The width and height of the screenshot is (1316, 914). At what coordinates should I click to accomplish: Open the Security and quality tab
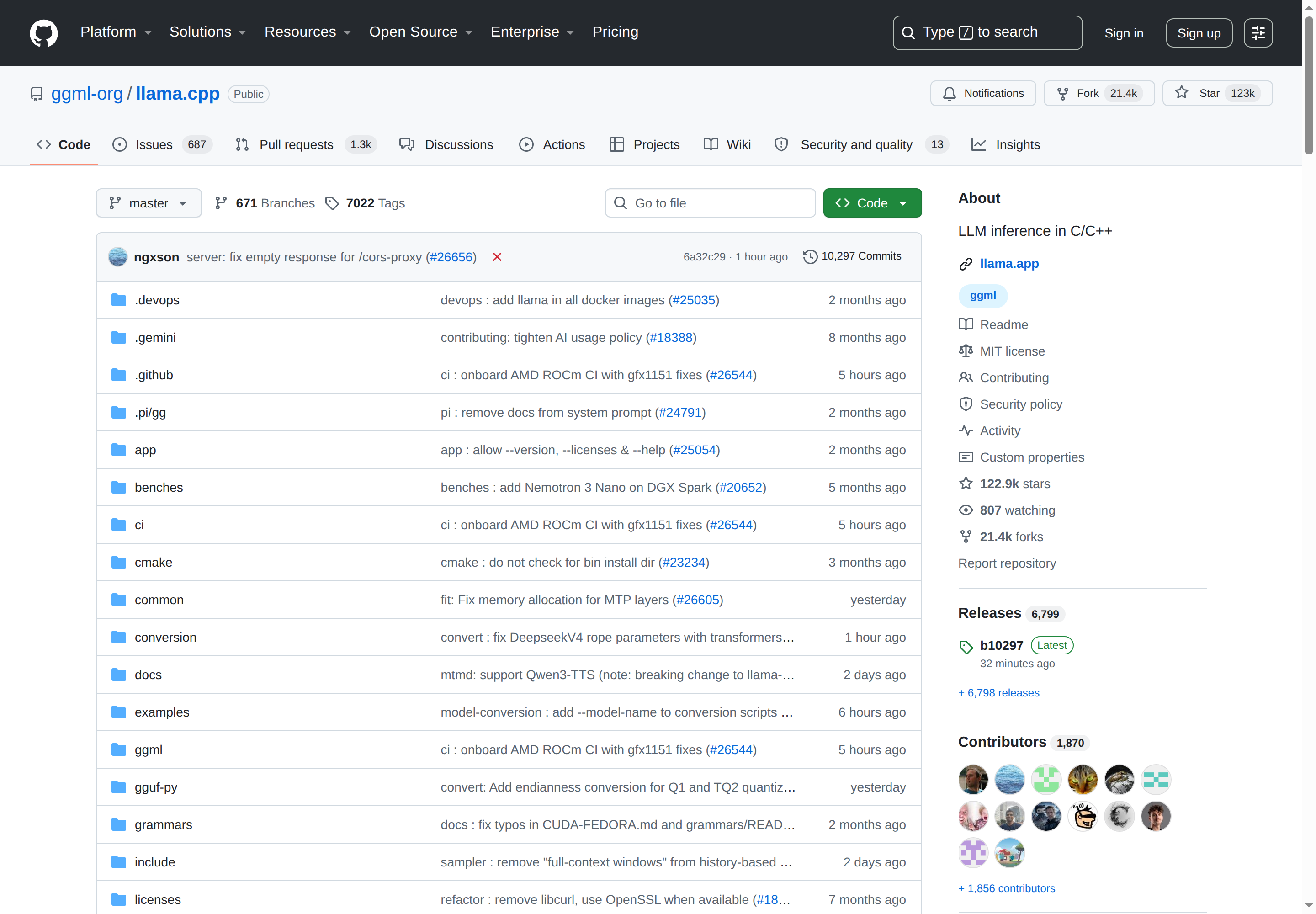point(861,145)
